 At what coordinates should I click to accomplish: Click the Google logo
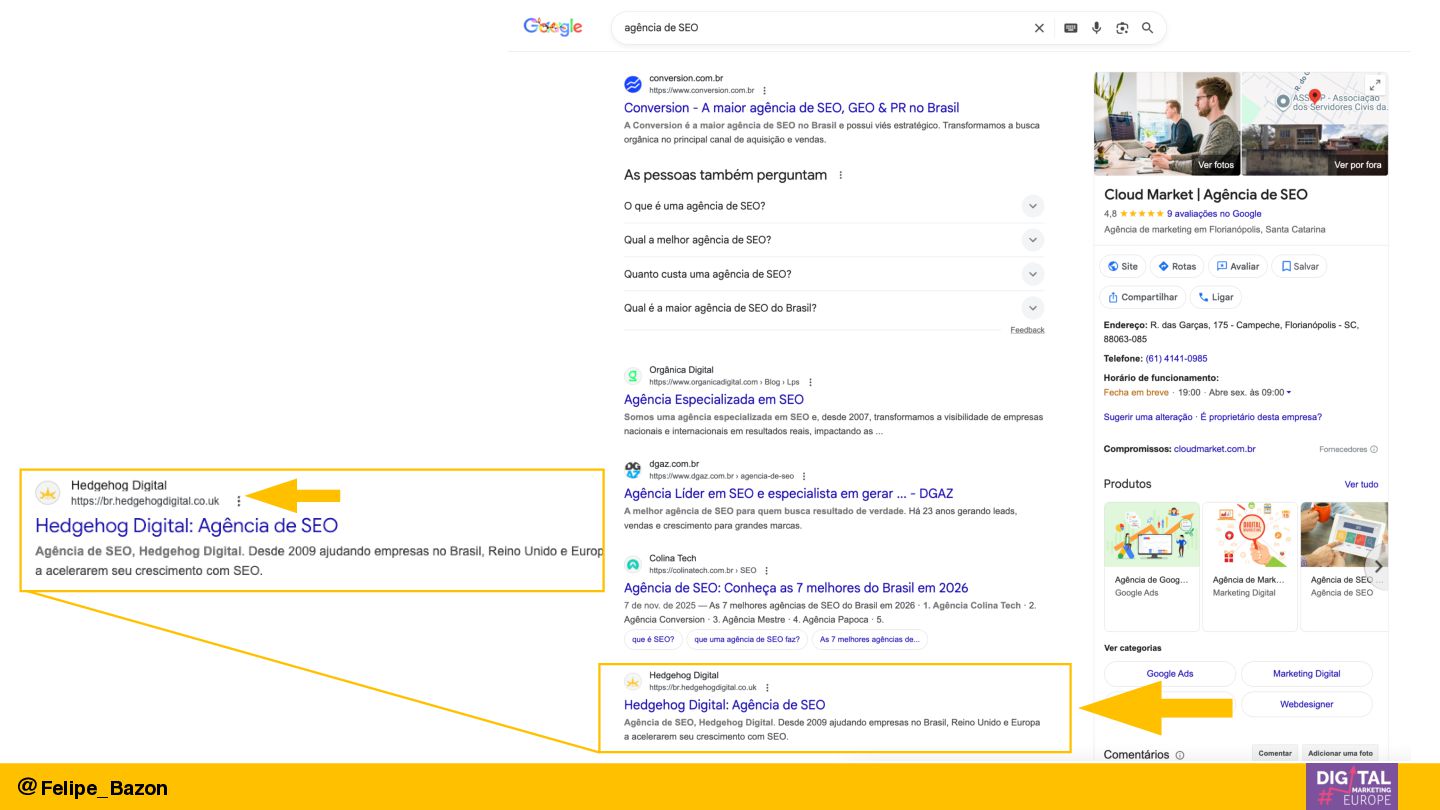coord(553,27)
